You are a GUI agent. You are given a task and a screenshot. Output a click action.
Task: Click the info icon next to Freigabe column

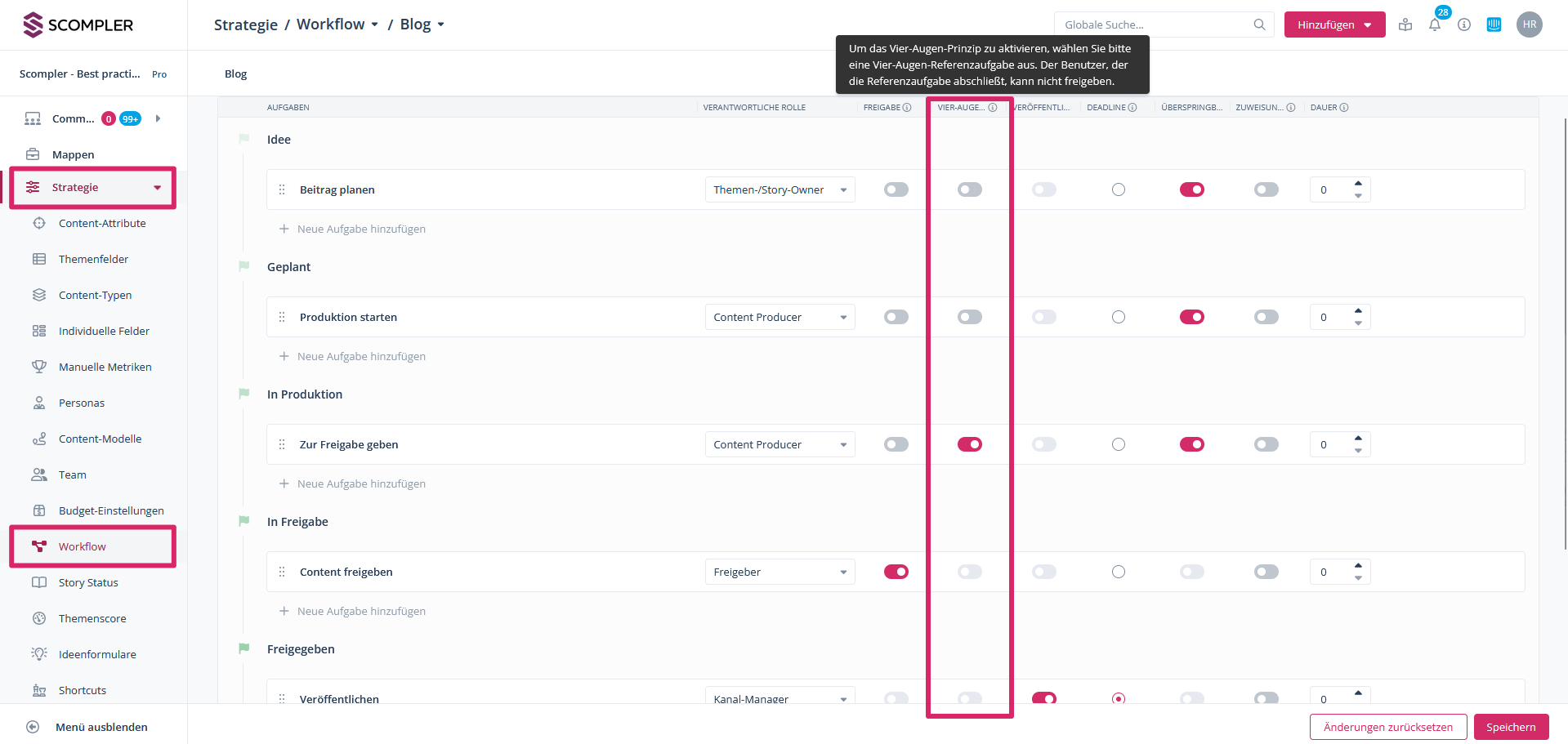907,108
